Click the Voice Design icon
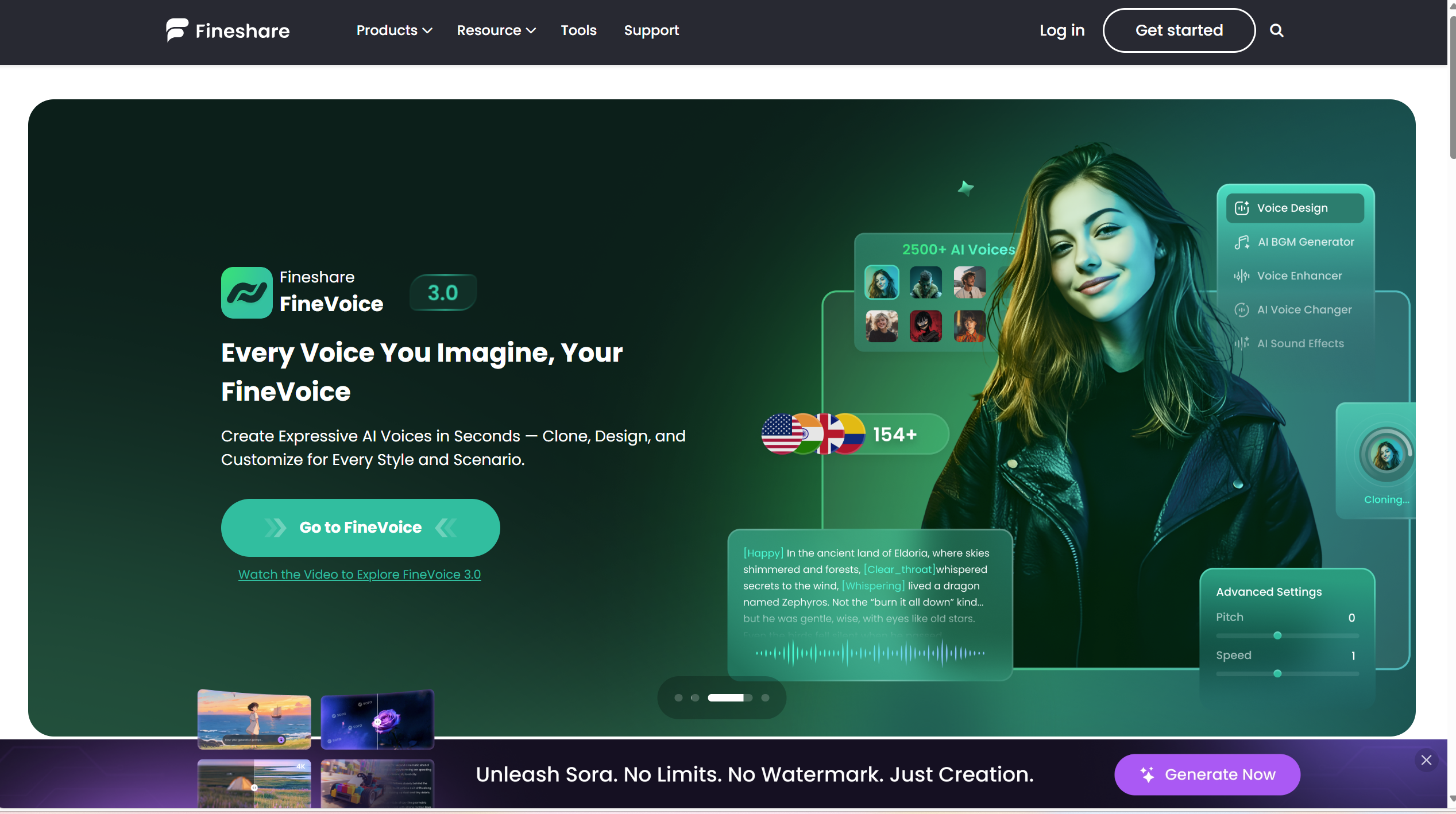This screenshot has height=814, width=1456. (1242, 208)
